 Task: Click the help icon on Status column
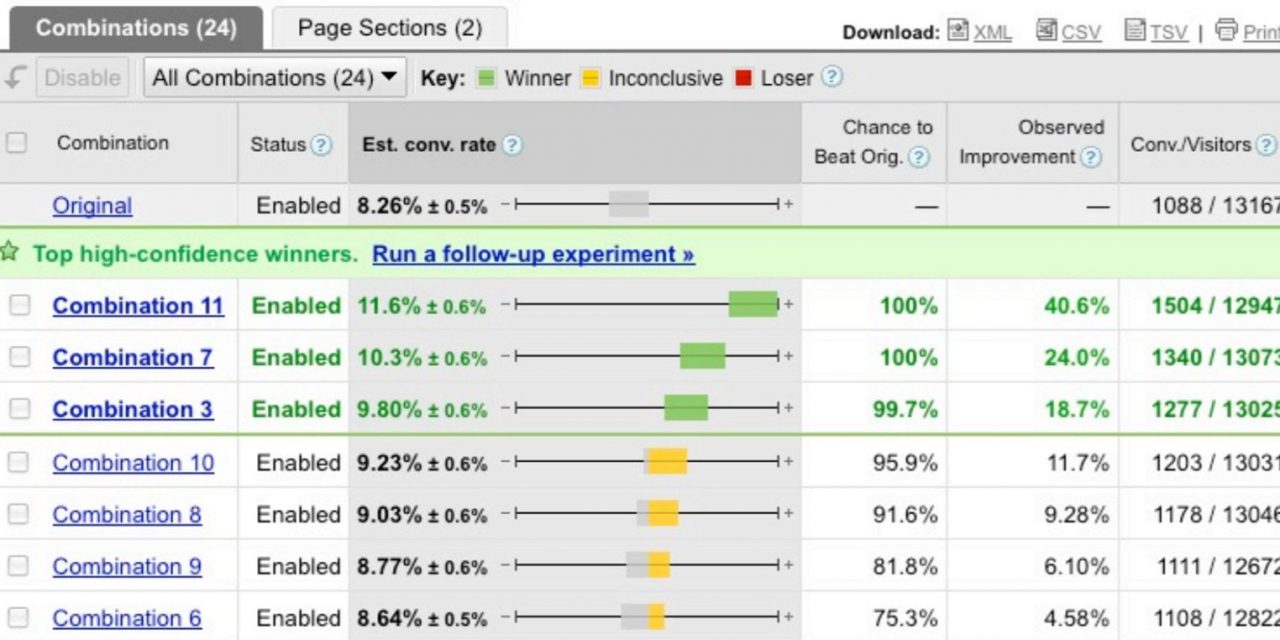[320, 144]
